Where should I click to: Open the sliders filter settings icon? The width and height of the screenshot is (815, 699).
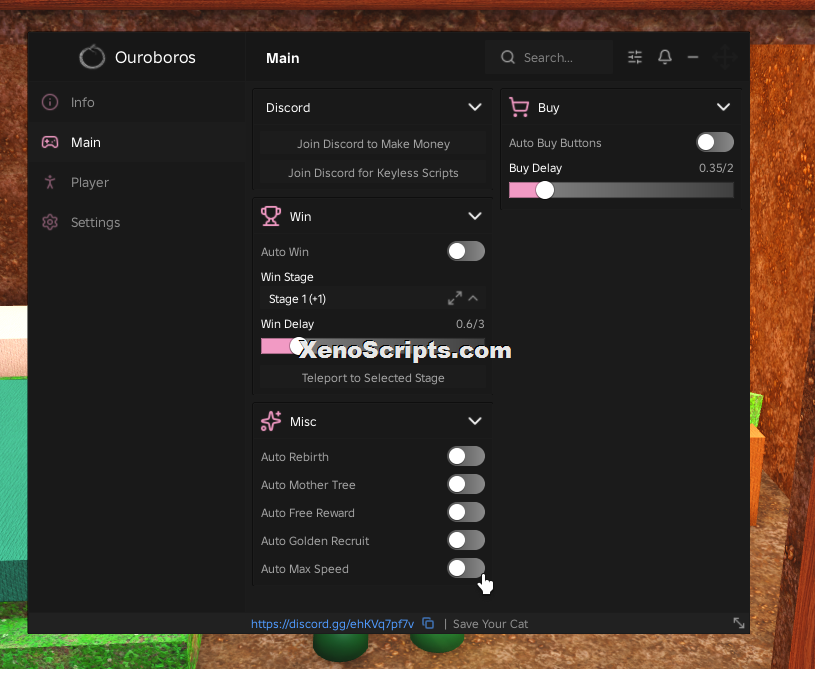[x=635, y=57]
